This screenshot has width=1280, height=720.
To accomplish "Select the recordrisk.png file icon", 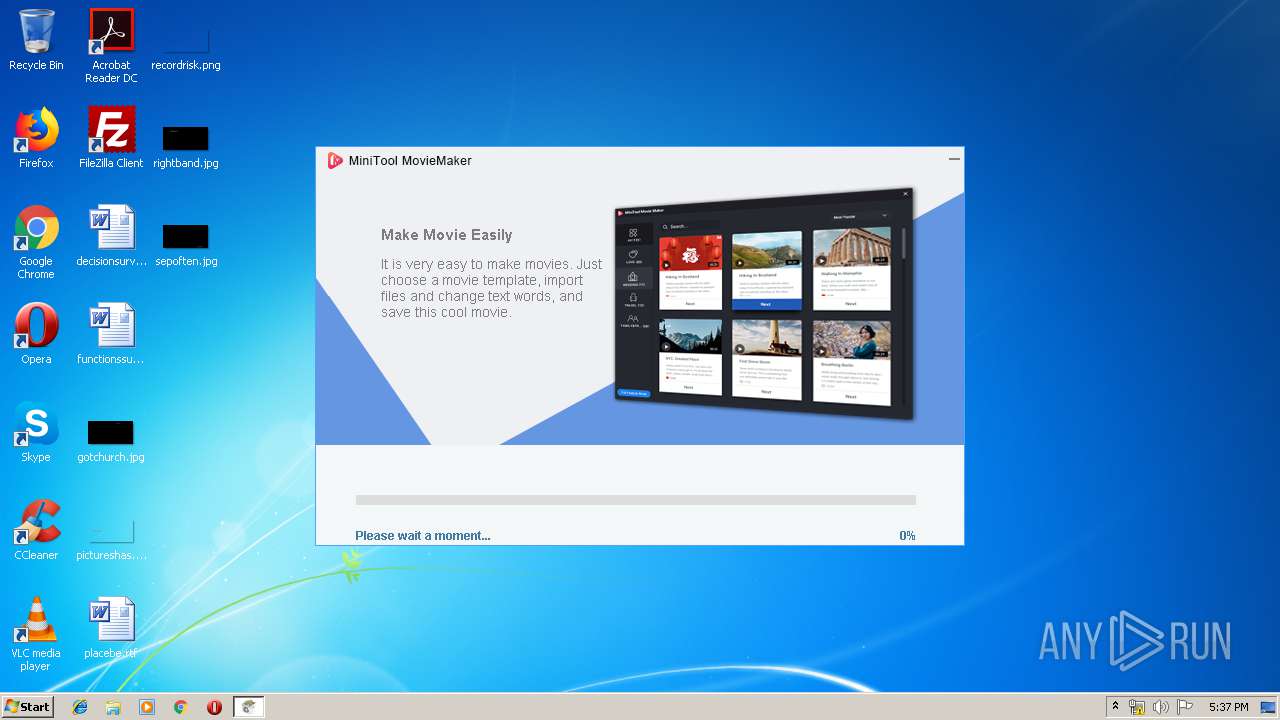I will [186, 40].
